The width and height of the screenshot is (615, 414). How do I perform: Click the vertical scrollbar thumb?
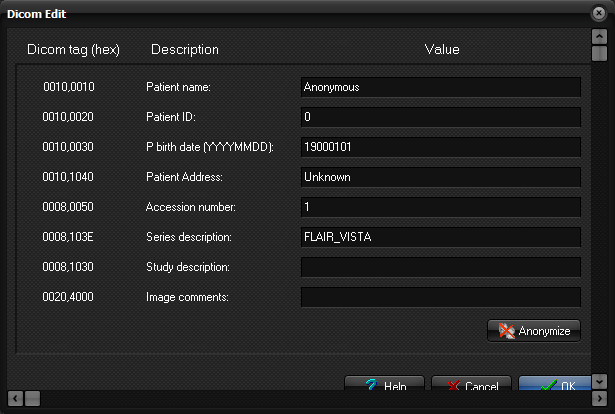(x=598, y=54)
